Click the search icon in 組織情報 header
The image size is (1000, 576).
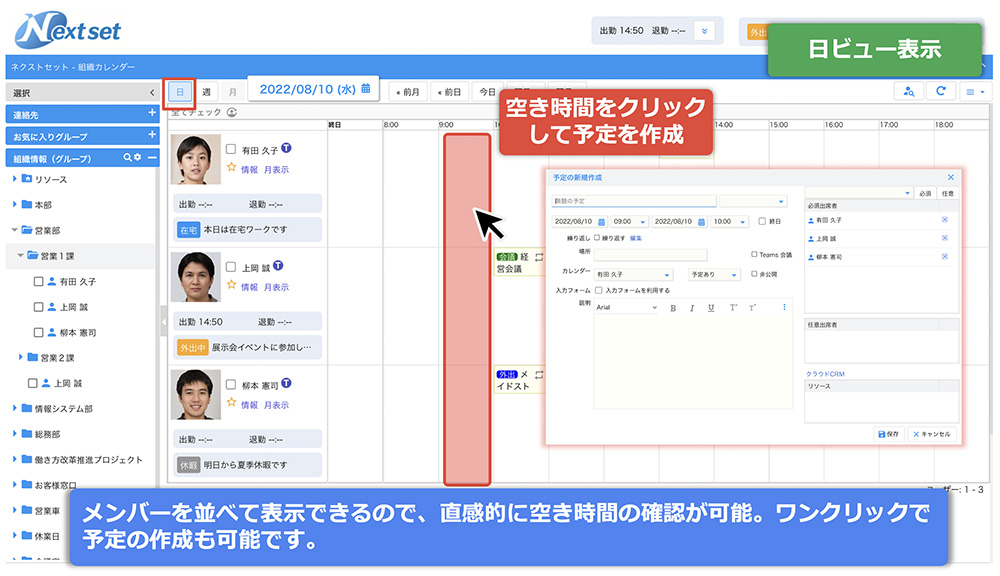(127, 158)
